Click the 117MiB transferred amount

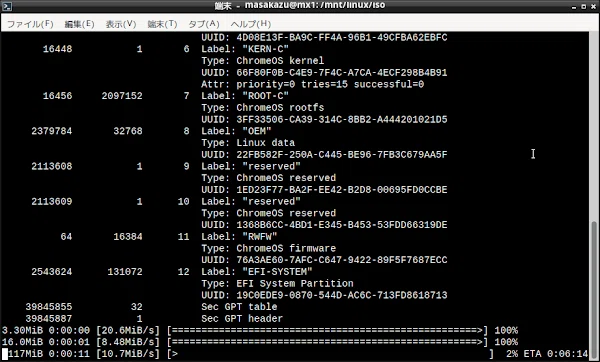coord(25,354)
